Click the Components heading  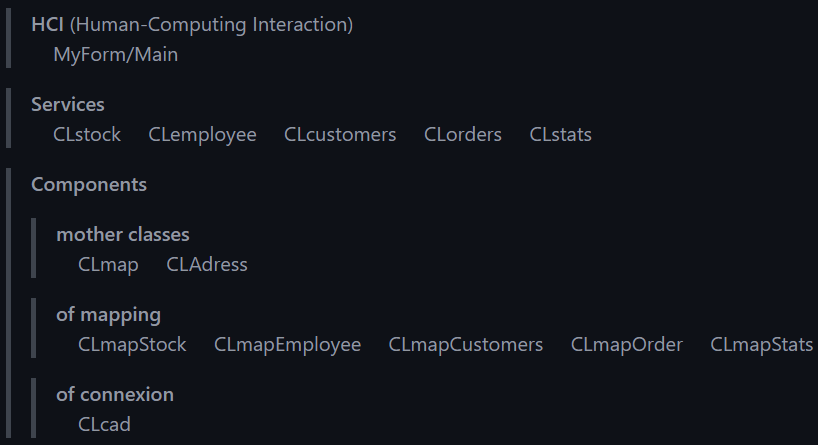(x=89, y=184)
